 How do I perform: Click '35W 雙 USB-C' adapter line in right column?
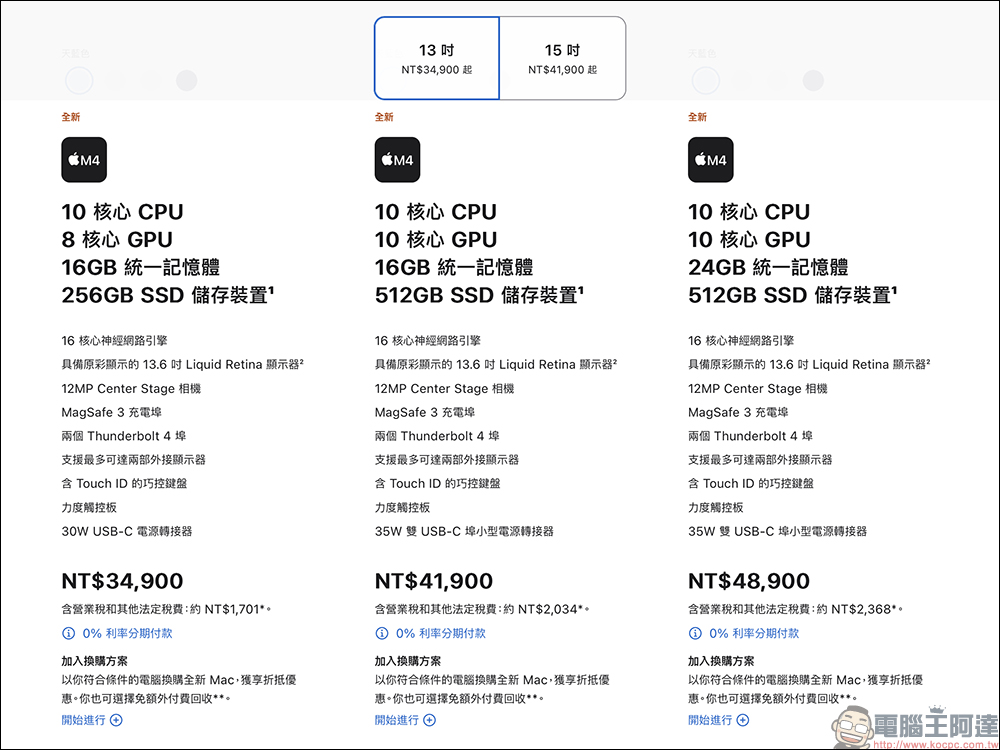[x=777, y=531]
